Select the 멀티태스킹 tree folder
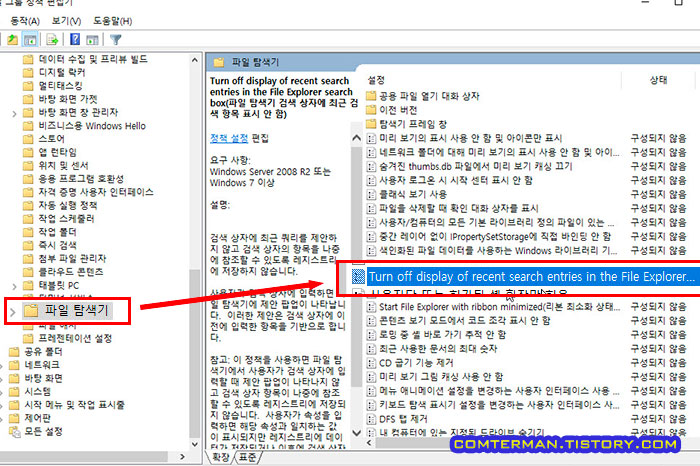Screen dimensions: 700x466 [x=60, y=86]
